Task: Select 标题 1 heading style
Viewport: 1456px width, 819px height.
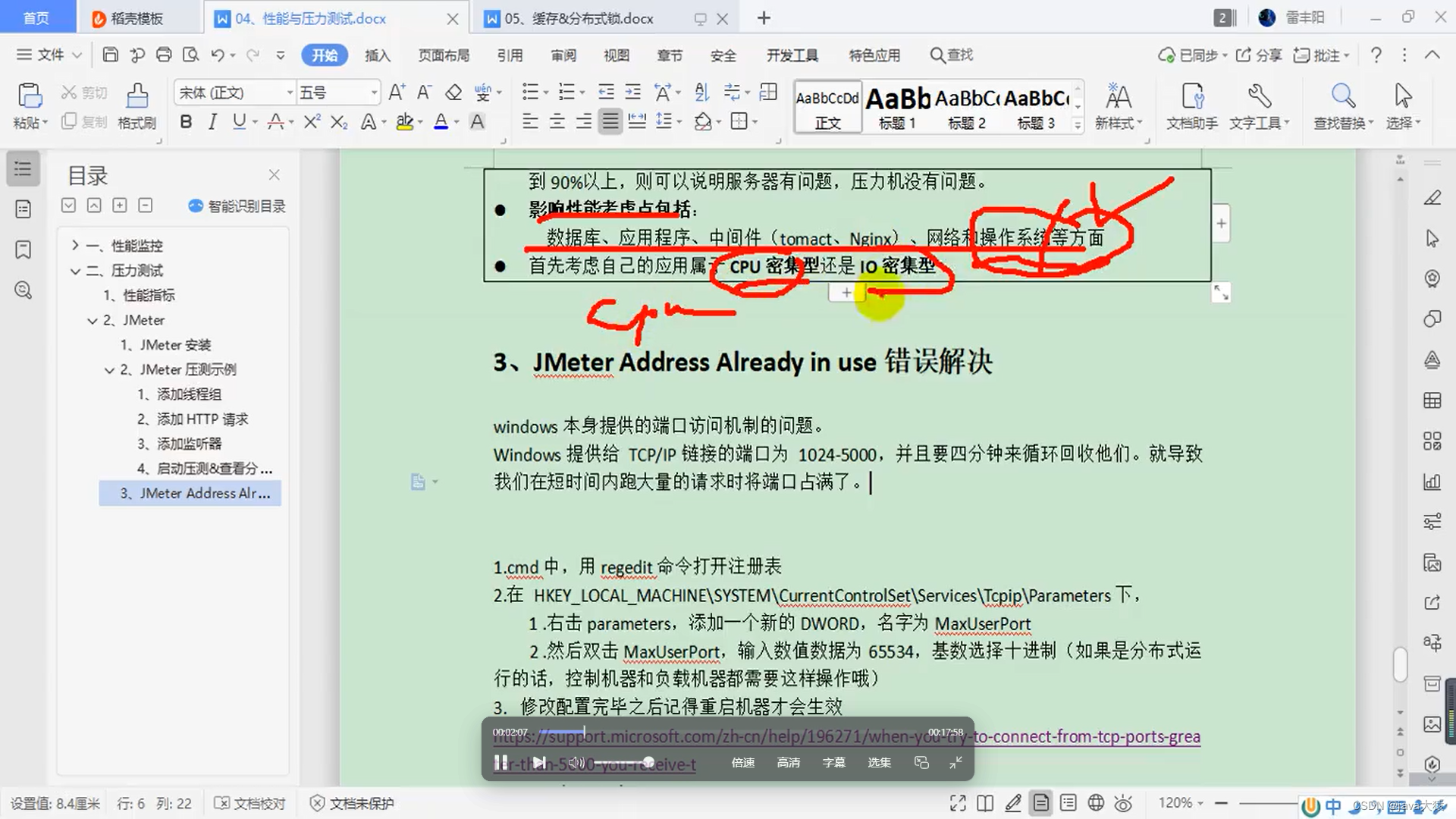Action: (898, 106)
